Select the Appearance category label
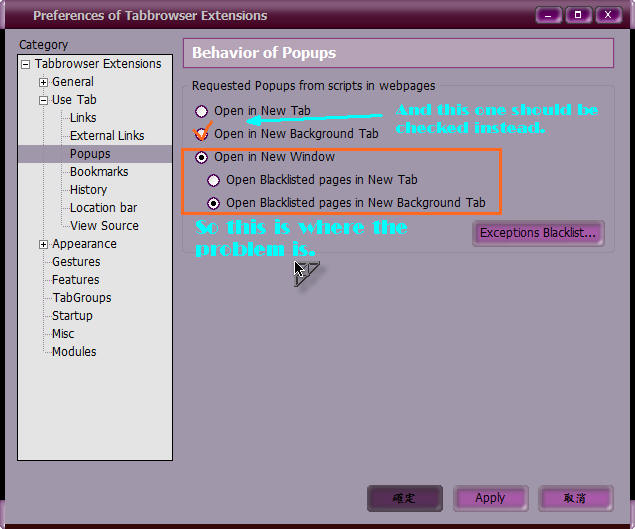The image size is (635, 529). (84, 244)
